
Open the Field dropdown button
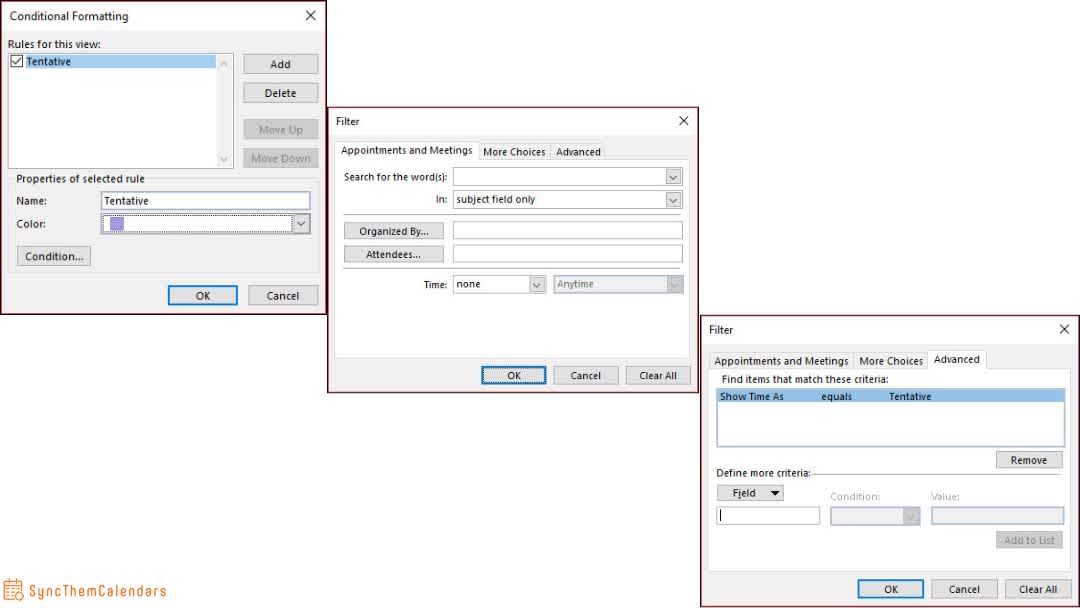tap(750, 493)
